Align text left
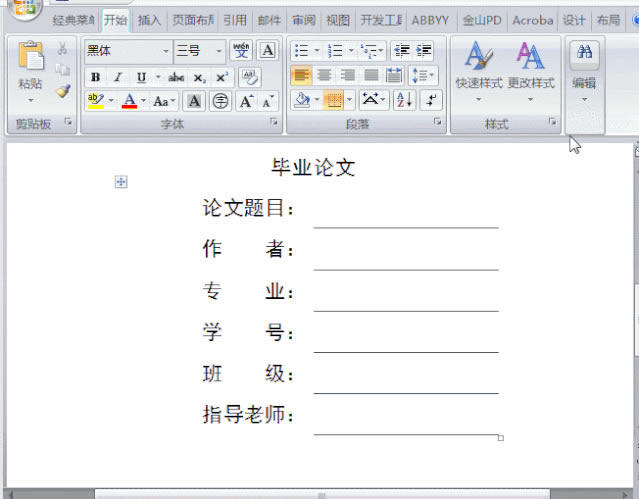 (302, 75)
